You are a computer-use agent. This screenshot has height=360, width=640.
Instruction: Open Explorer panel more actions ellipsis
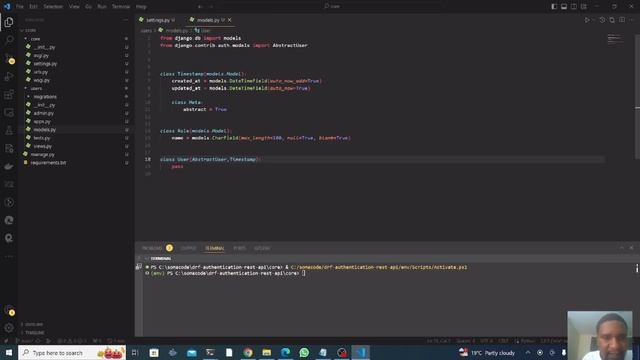(x=125, y=20)
